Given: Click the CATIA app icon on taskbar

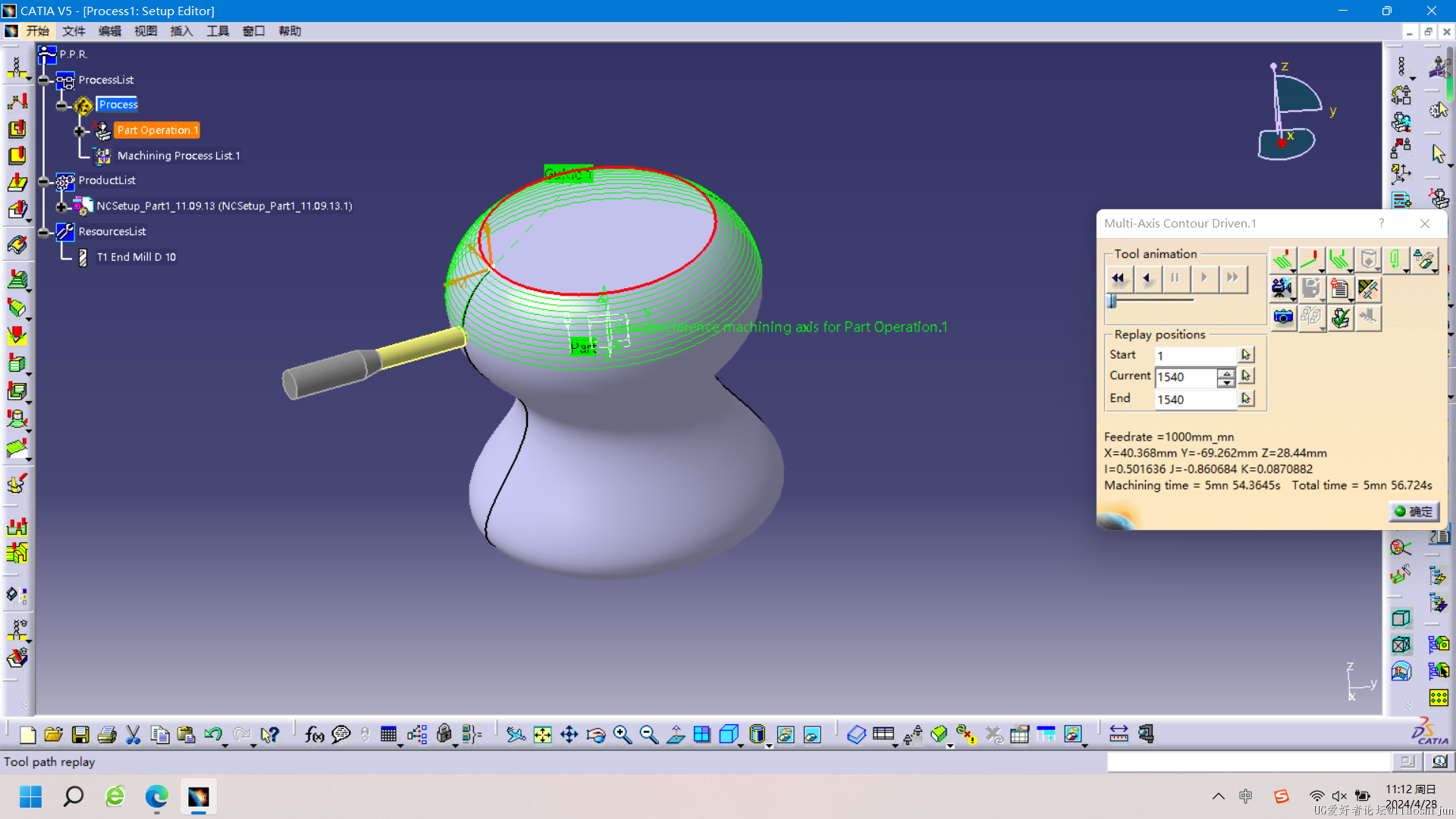Looking at the screenshot, I should point(198,796).
